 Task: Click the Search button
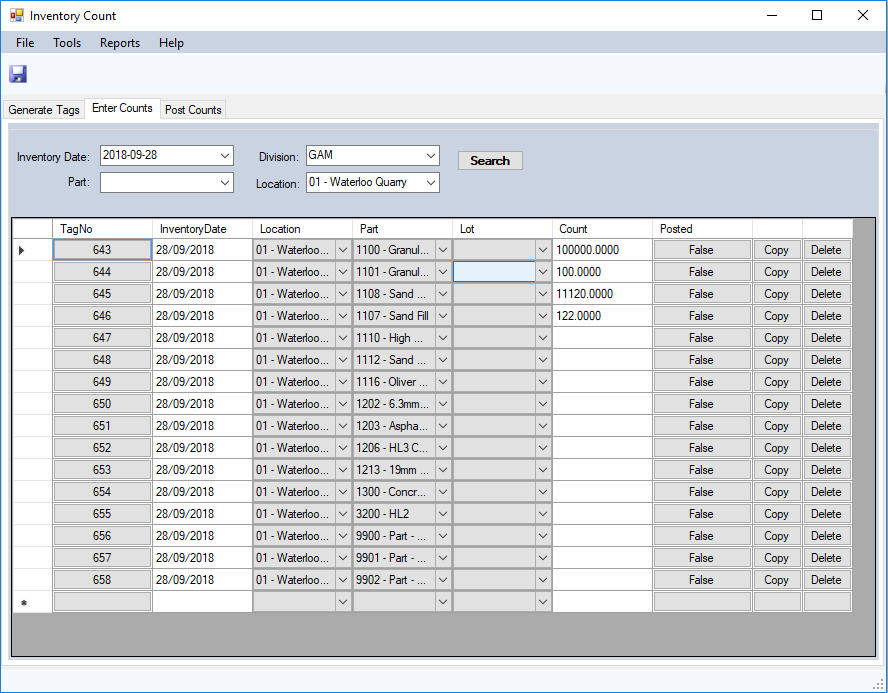click(x=490, y=161)
